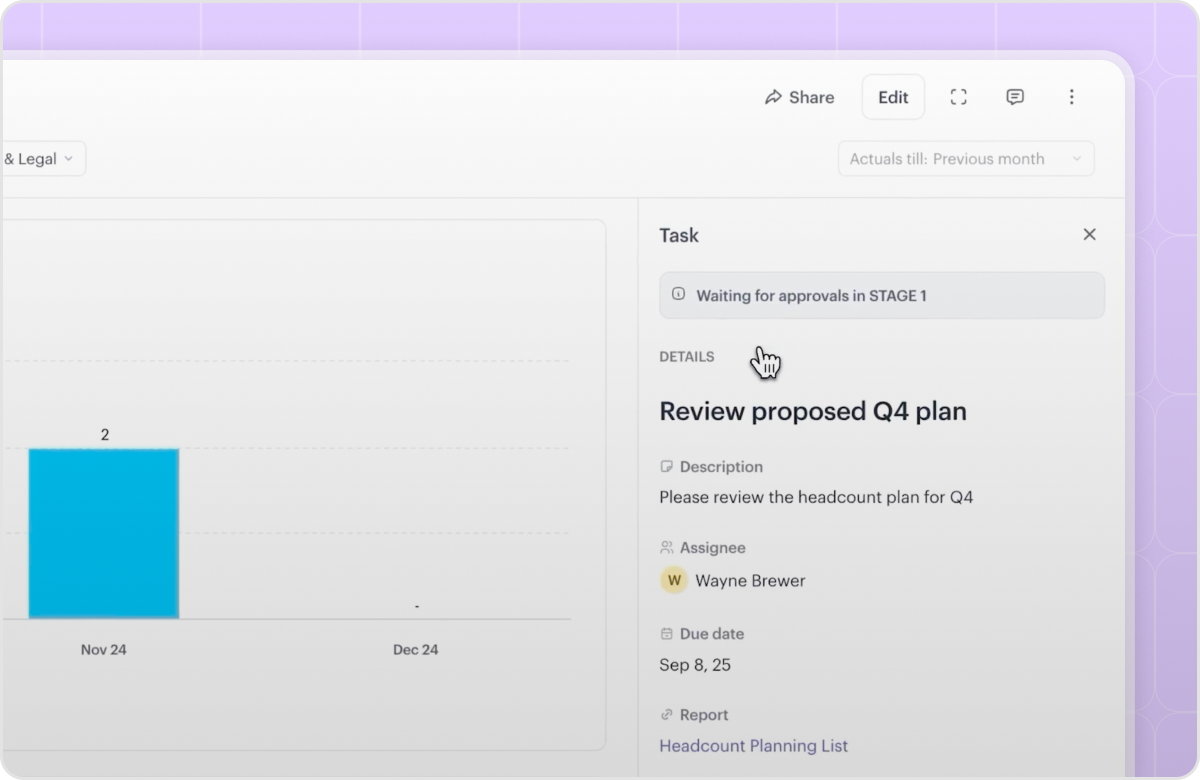Click the bar value label '2'

(x=105, y=434)
